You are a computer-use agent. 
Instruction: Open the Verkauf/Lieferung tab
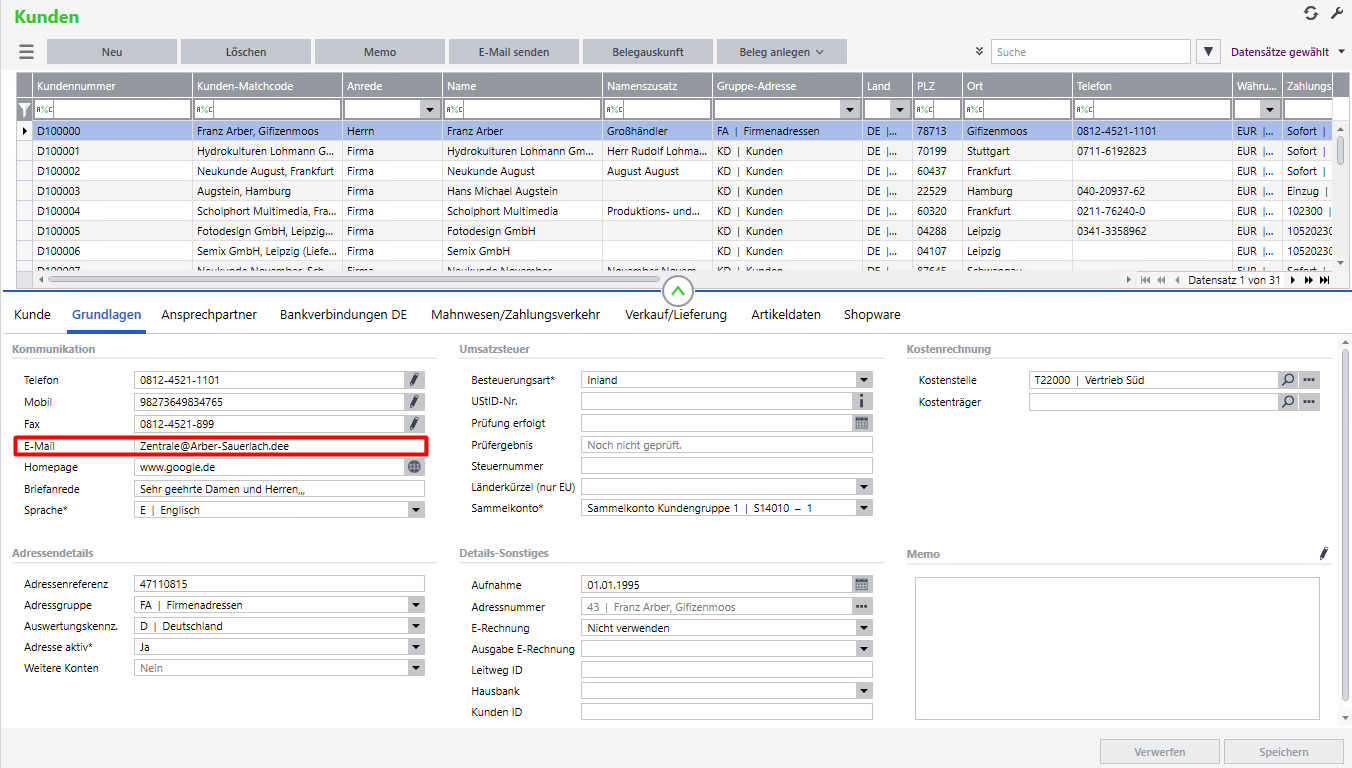click(x=676, y=314)
